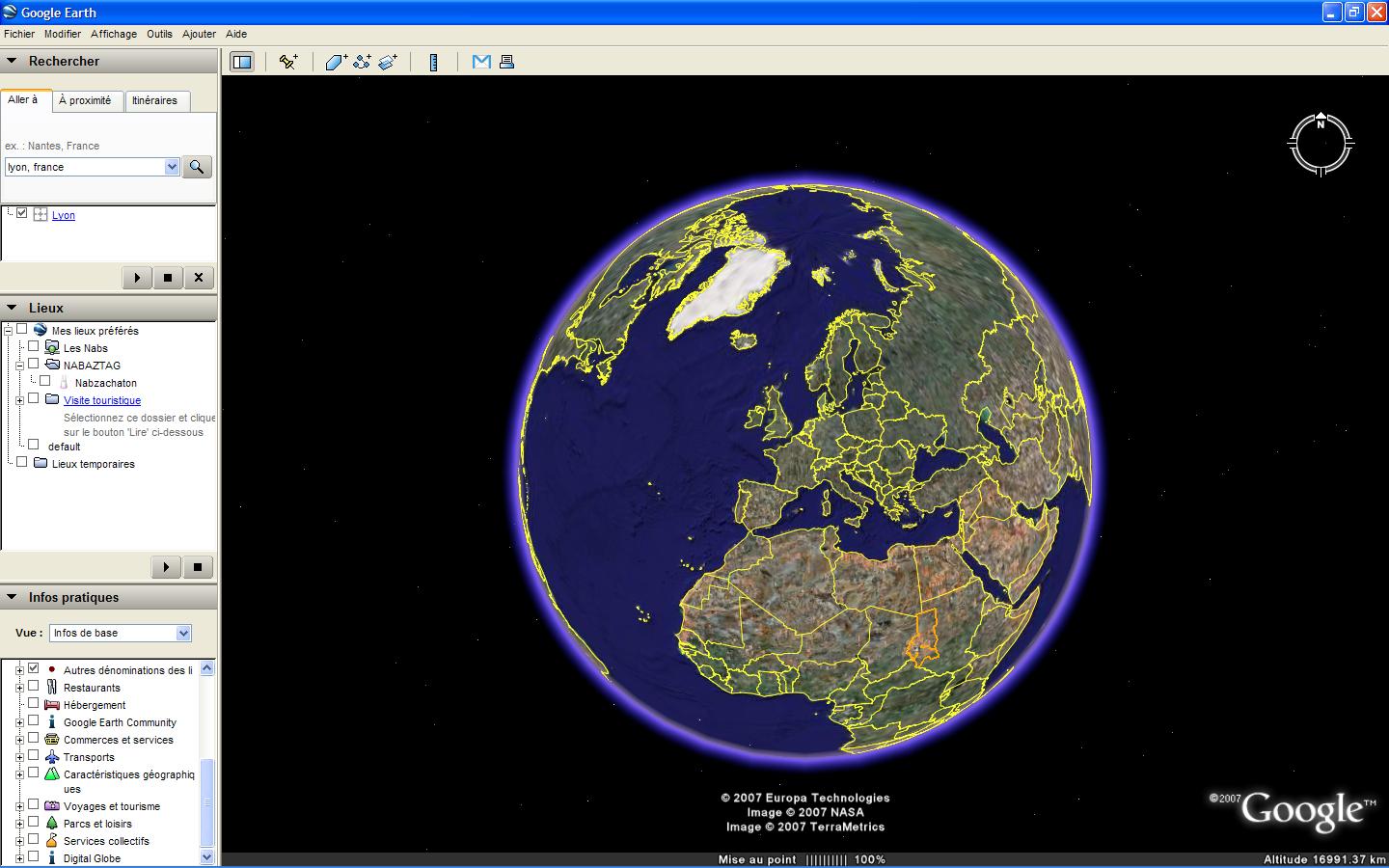
Task: Click the Commerces et services basket icon
Action: pyautogui.click(x=52, y=740)
